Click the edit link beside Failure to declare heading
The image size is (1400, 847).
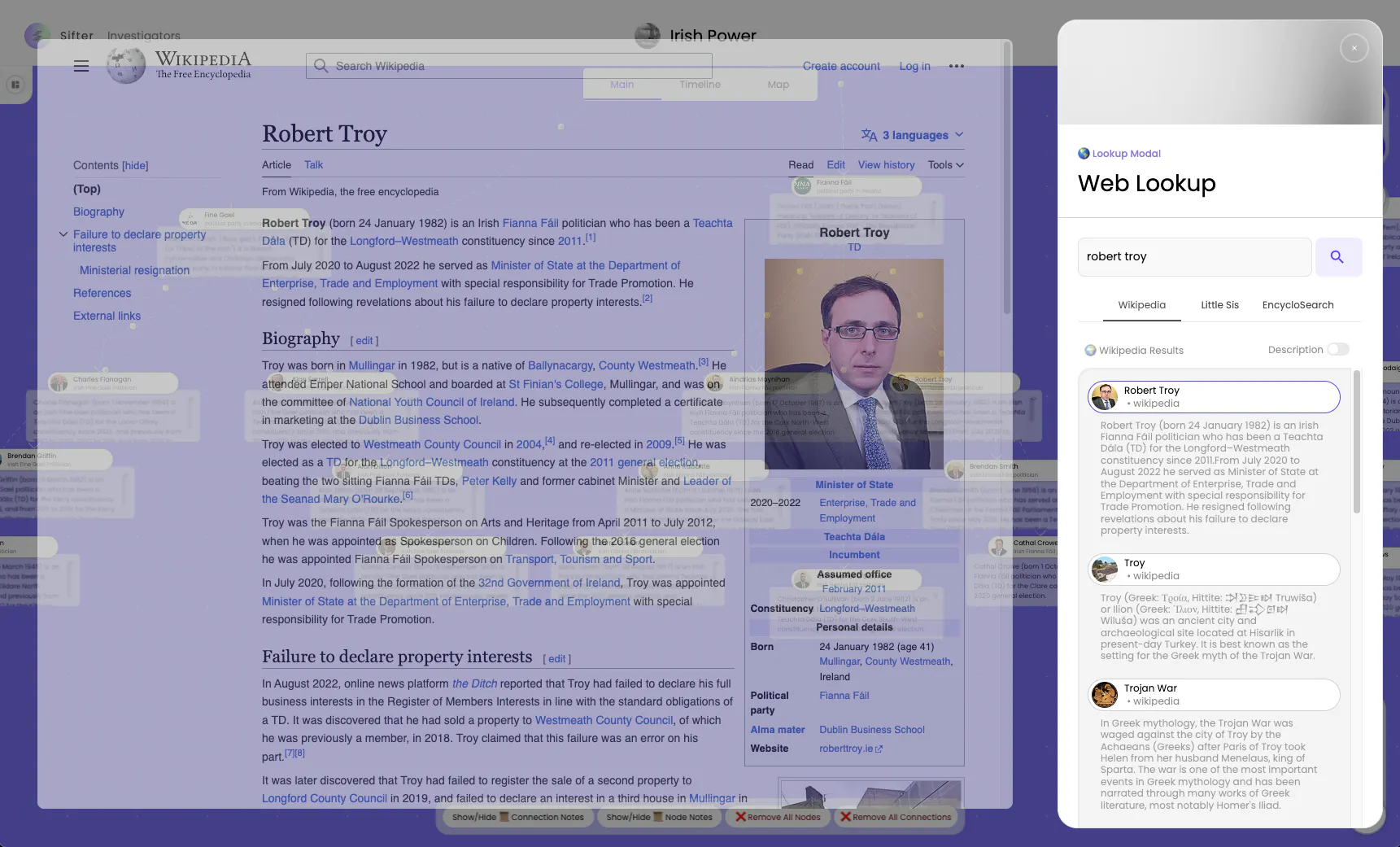point(557,659)
